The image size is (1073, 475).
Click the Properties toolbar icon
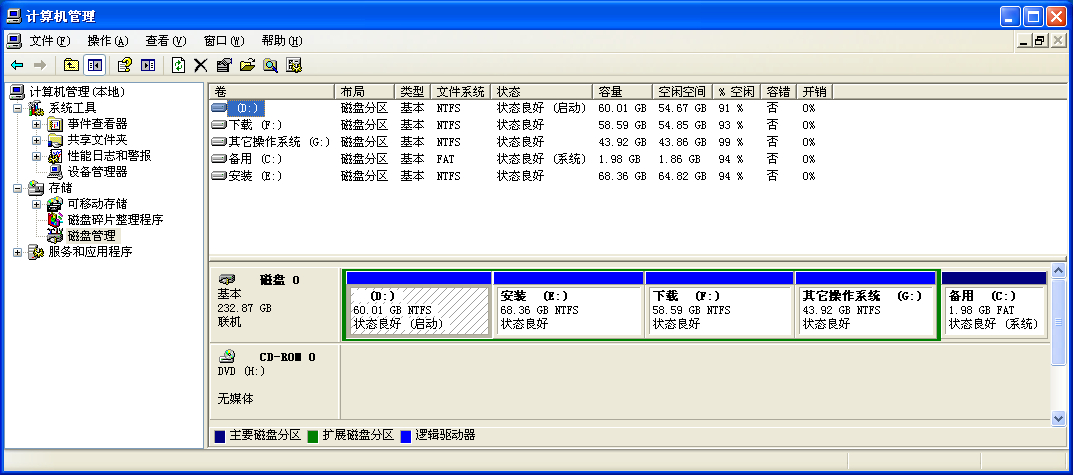click(224, 65)
